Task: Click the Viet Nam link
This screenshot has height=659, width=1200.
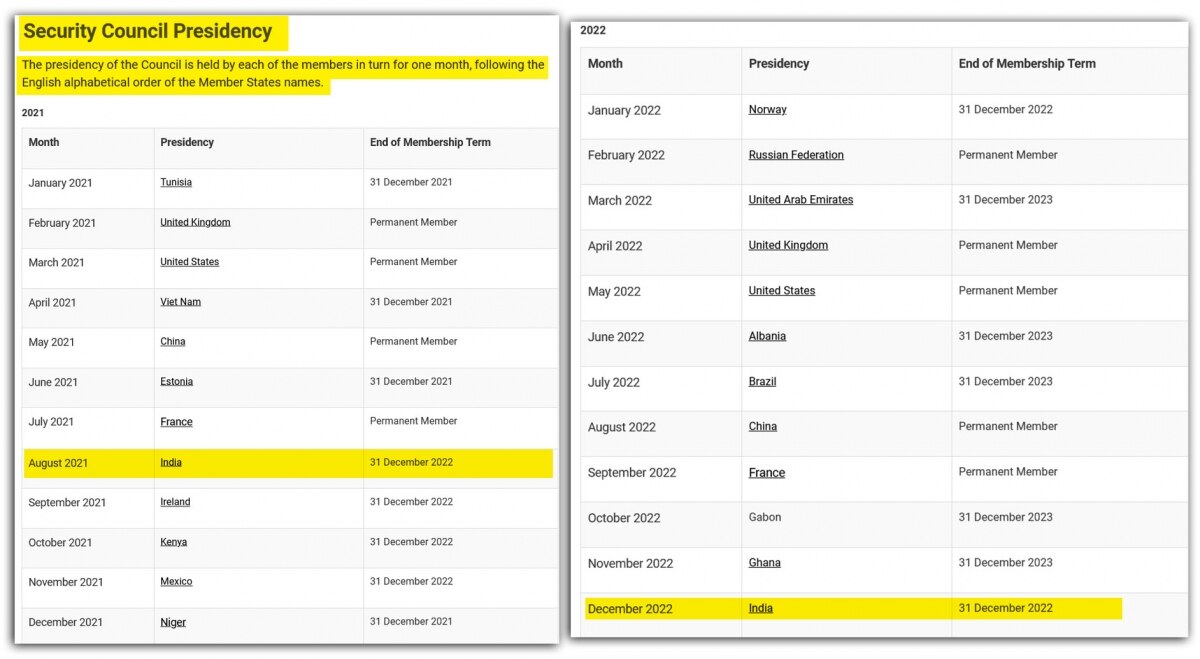Action: [x=180, y=302]
